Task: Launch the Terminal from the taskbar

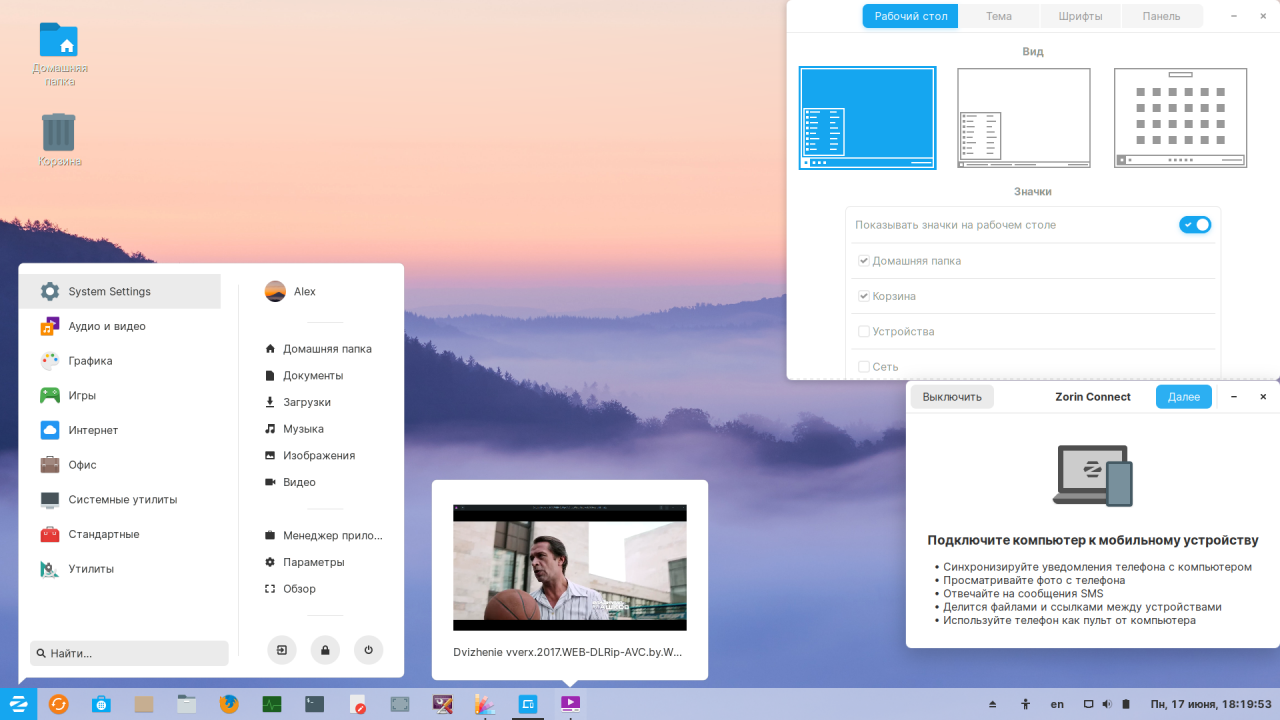Action: pyautogui.click(x=314, y=704)
